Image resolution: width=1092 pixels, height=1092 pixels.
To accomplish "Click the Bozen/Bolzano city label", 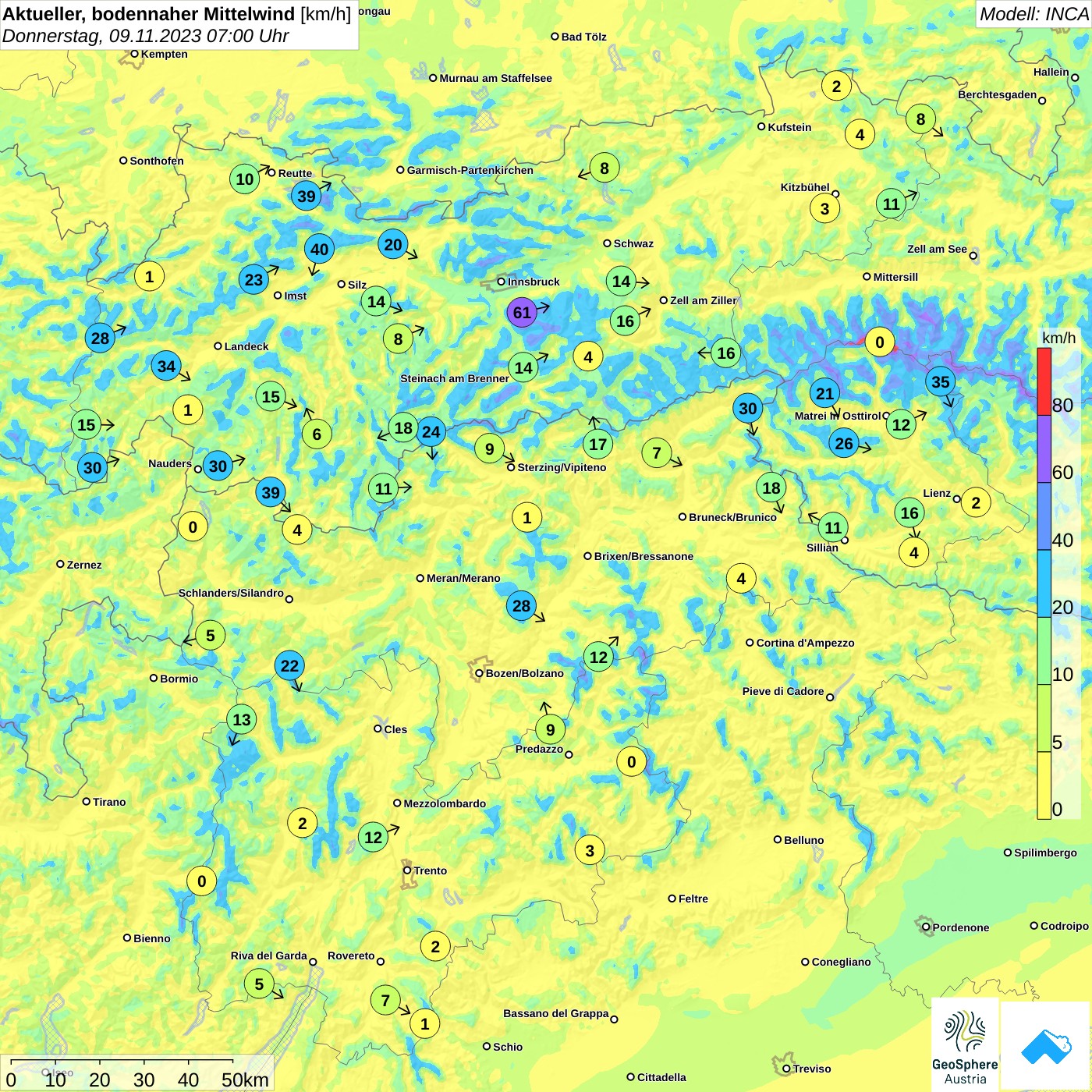I will 524,673.
